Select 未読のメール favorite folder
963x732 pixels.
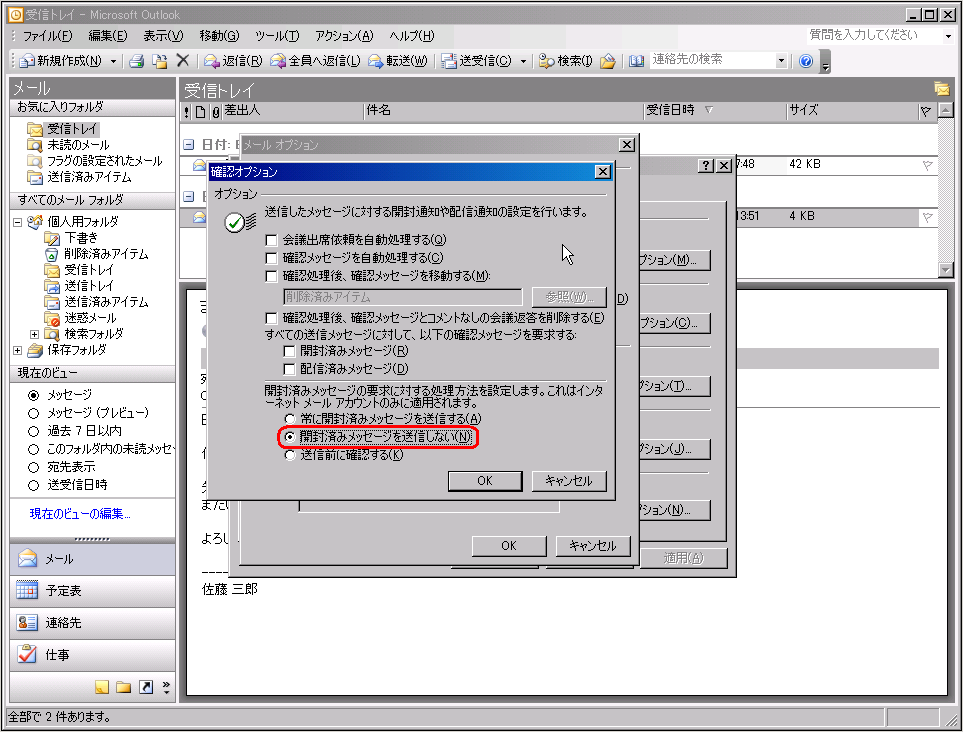click(68, 145)
